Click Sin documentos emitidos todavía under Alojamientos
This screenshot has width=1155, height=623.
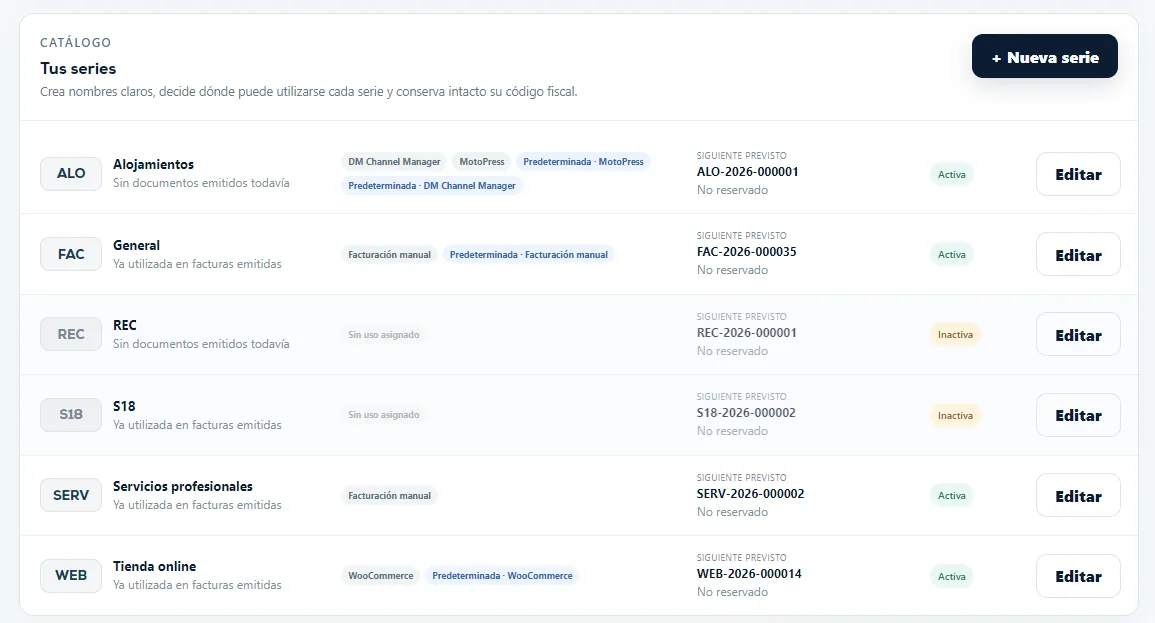pos(201,183)
